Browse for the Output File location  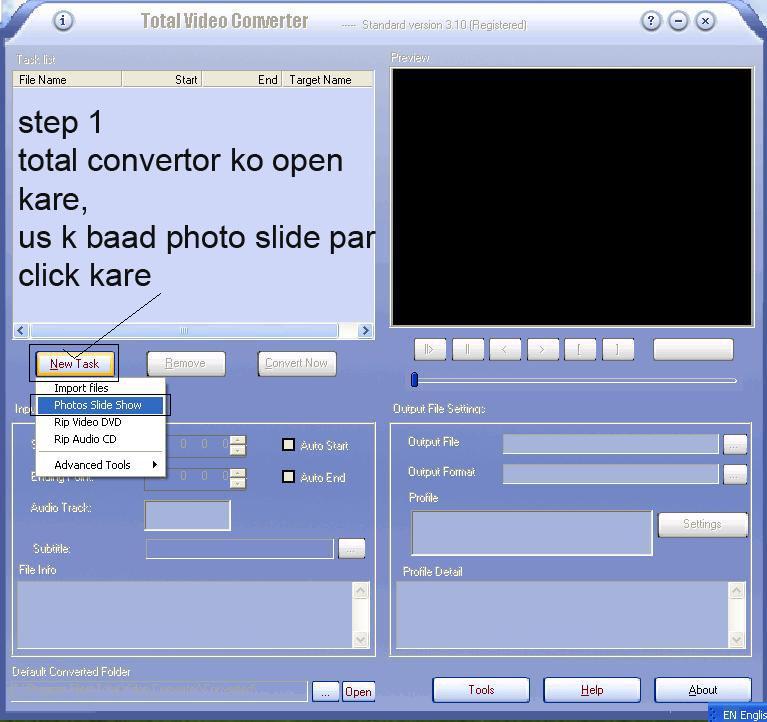click(735, 444)
